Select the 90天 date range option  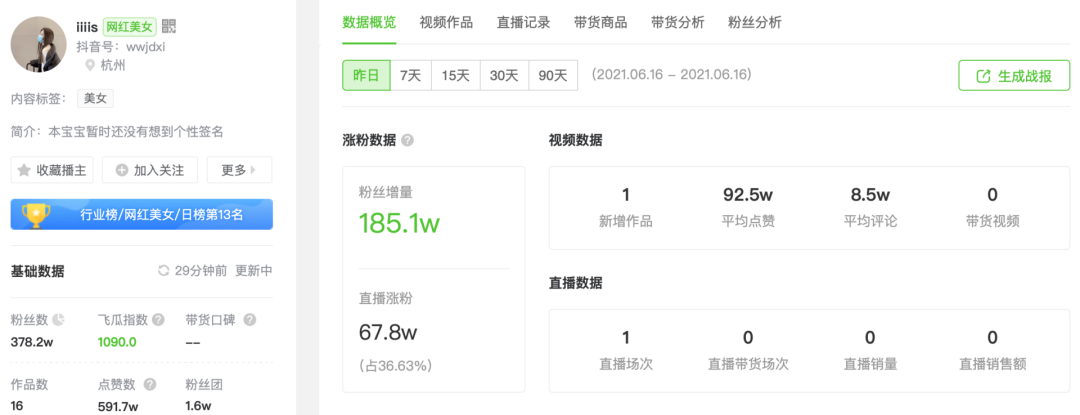pos(553,75)
